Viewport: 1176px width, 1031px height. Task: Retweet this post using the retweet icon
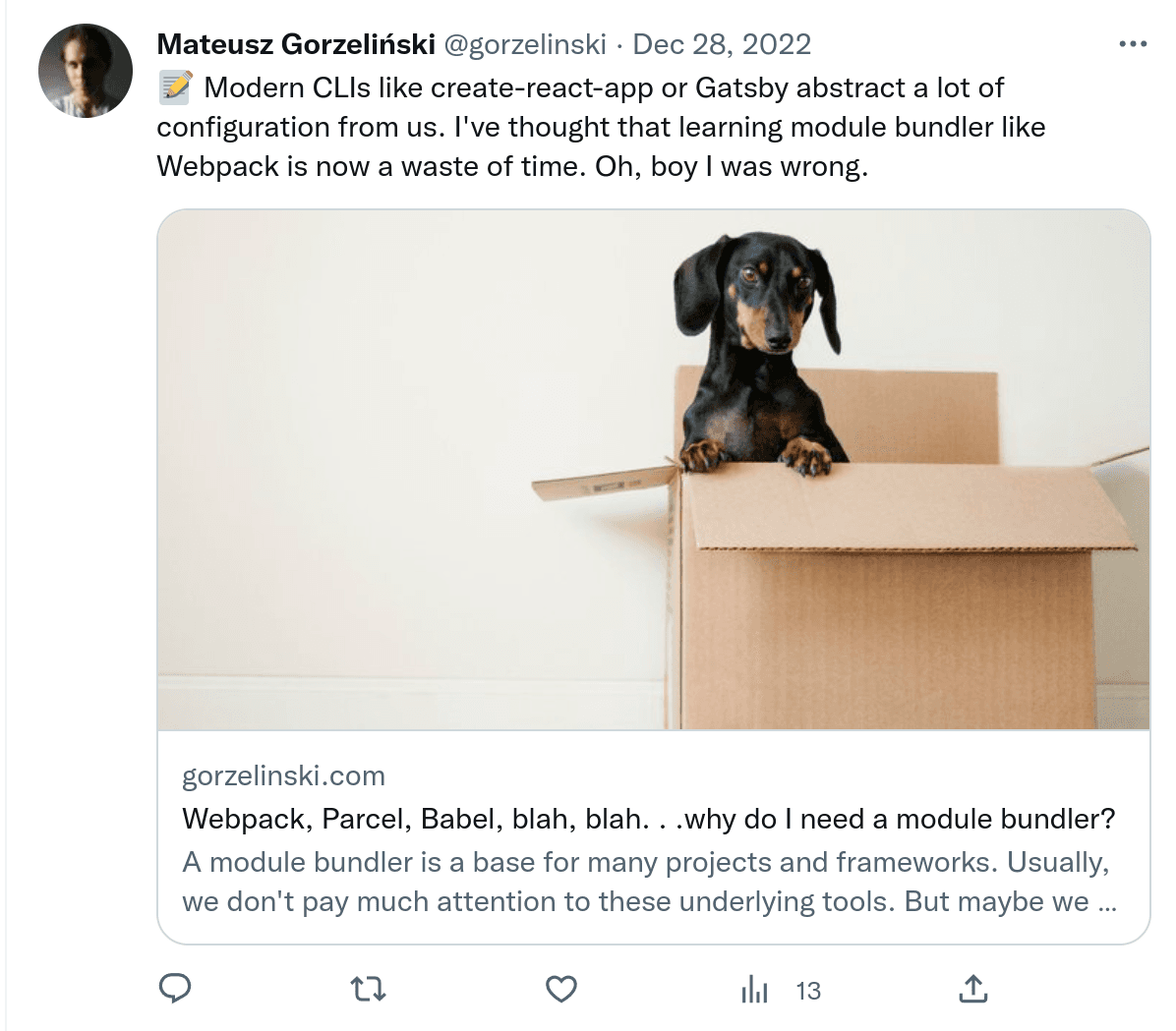[x=369, y=990]
